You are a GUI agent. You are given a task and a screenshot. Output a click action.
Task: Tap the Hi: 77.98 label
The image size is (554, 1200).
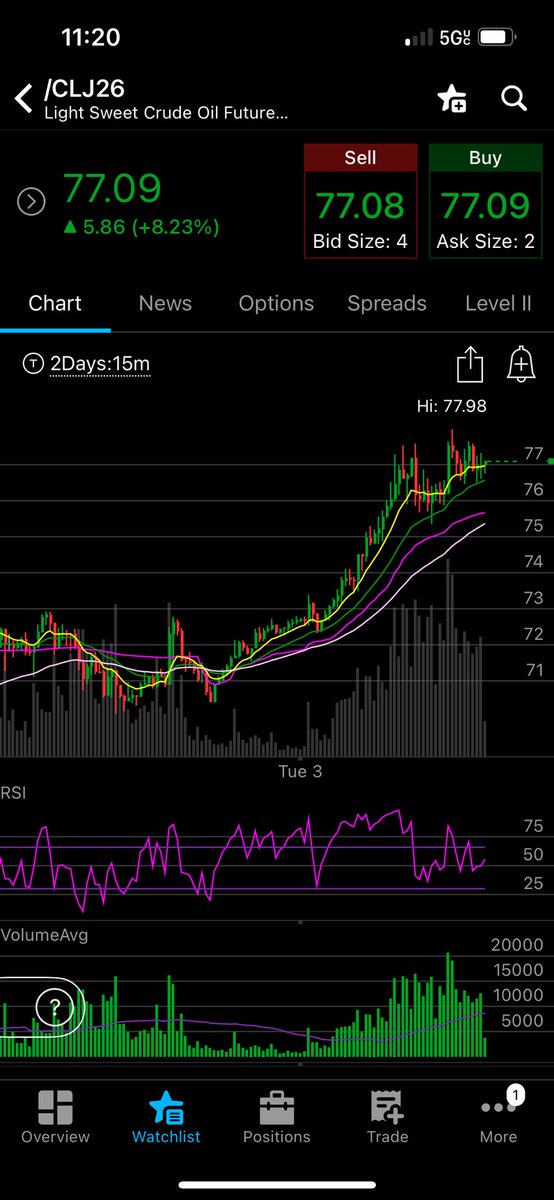tap(452, 405)
